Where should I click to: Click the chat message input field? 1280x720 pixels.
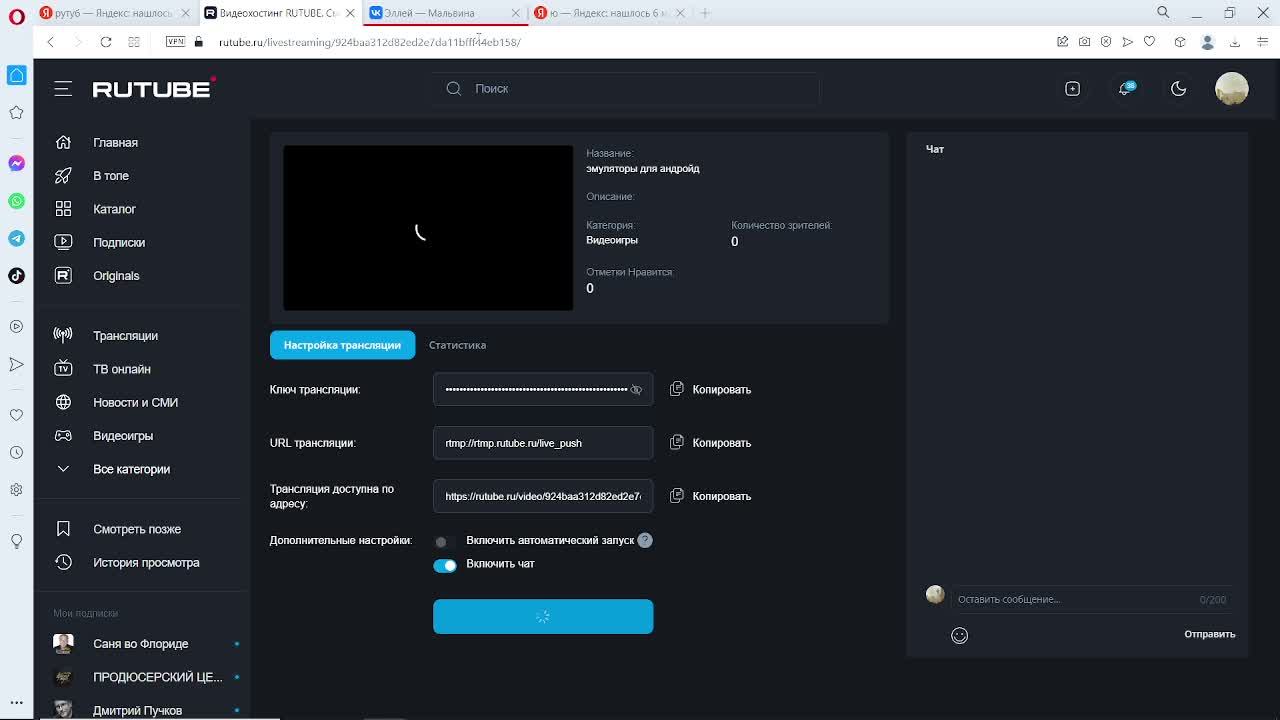click(x=1090, y=599)
